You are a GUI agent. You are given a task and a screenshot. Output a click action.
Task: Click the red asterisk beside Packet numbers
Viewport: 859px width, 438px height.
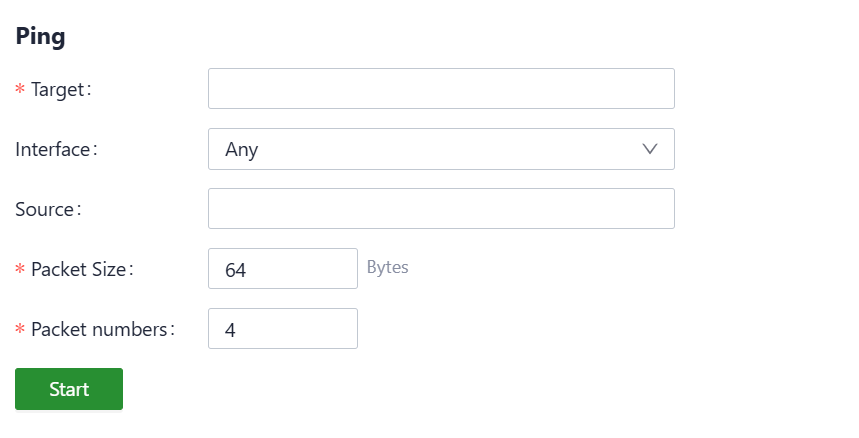[x=20, y=330]
